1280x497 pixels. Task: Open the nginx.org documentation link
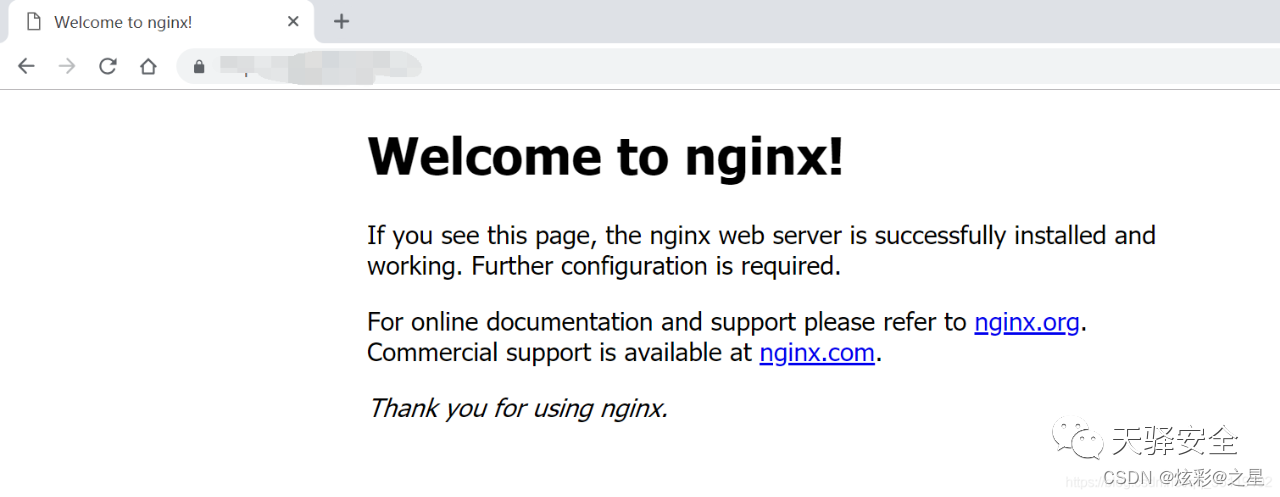click(x=1027, y=322)
